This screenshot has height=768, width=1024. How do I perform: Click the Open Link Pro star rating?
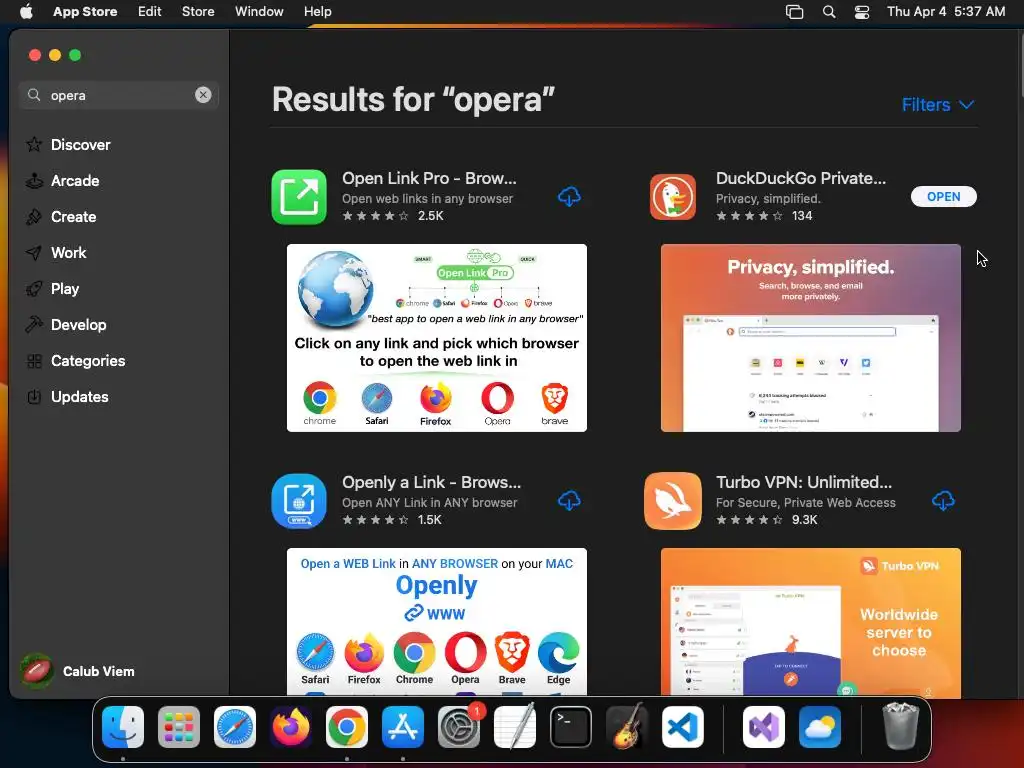coord(376,216)
